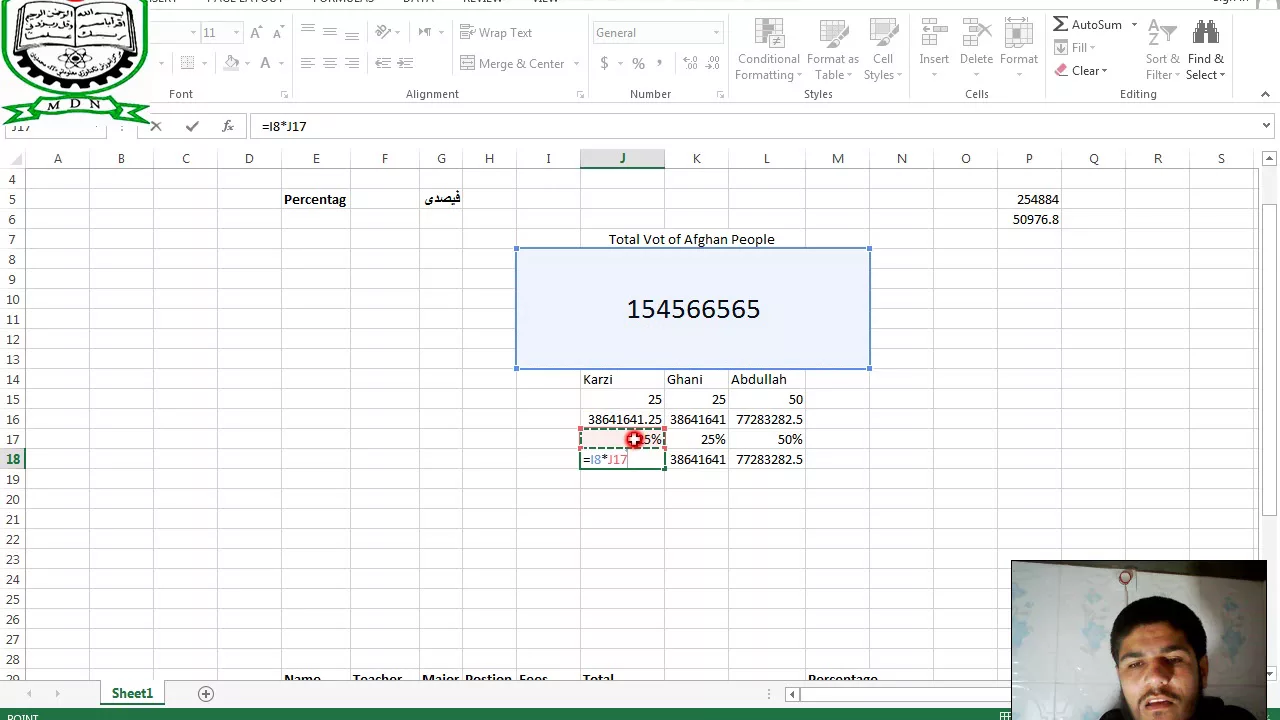This screenshot has height=720, width=1280.
Task: Click the Increase Decimal icon
Action: tap(691, 63)
